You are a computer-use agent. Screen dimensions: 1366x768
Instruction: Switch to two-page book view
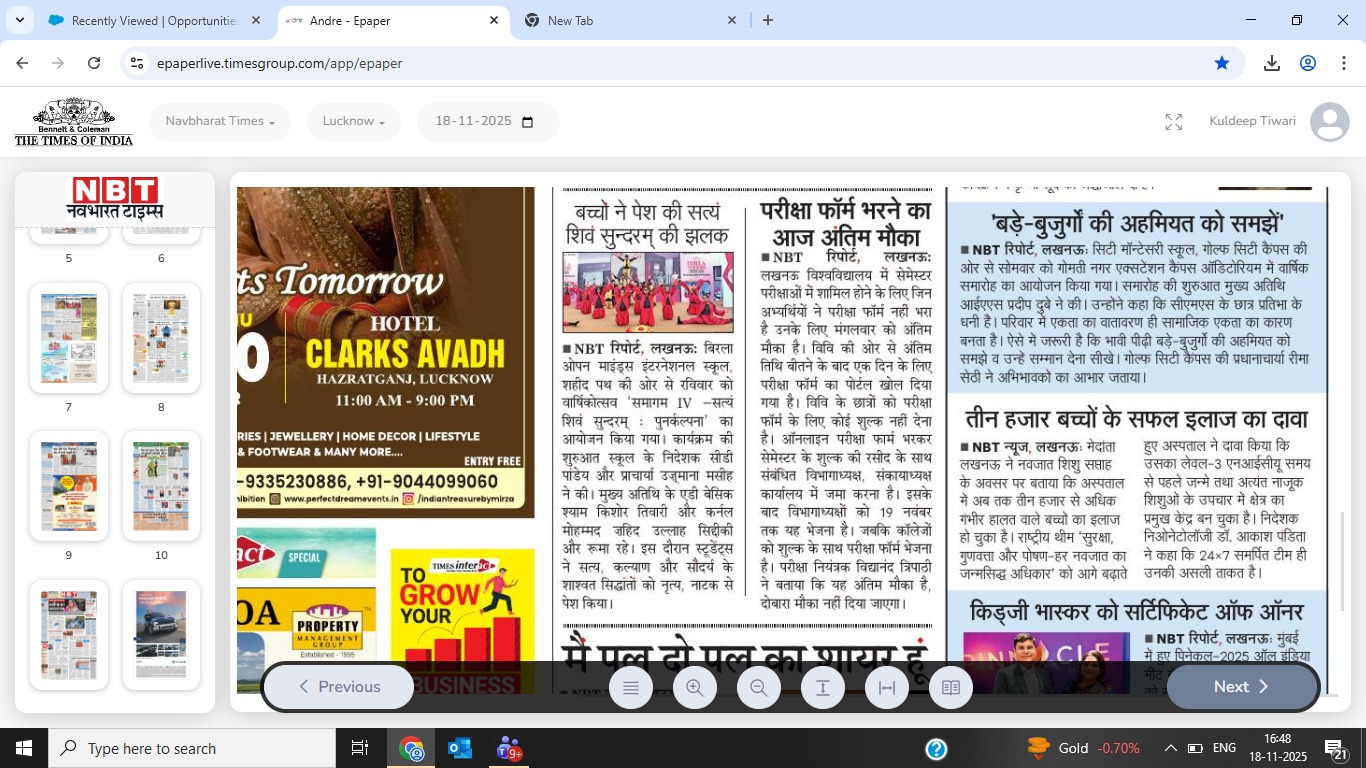[951, 688]
